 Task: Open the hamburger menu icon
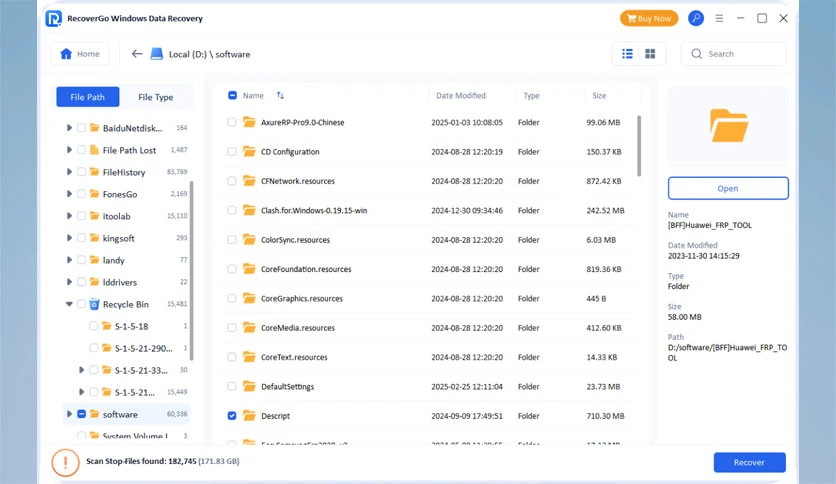(719, 18)
